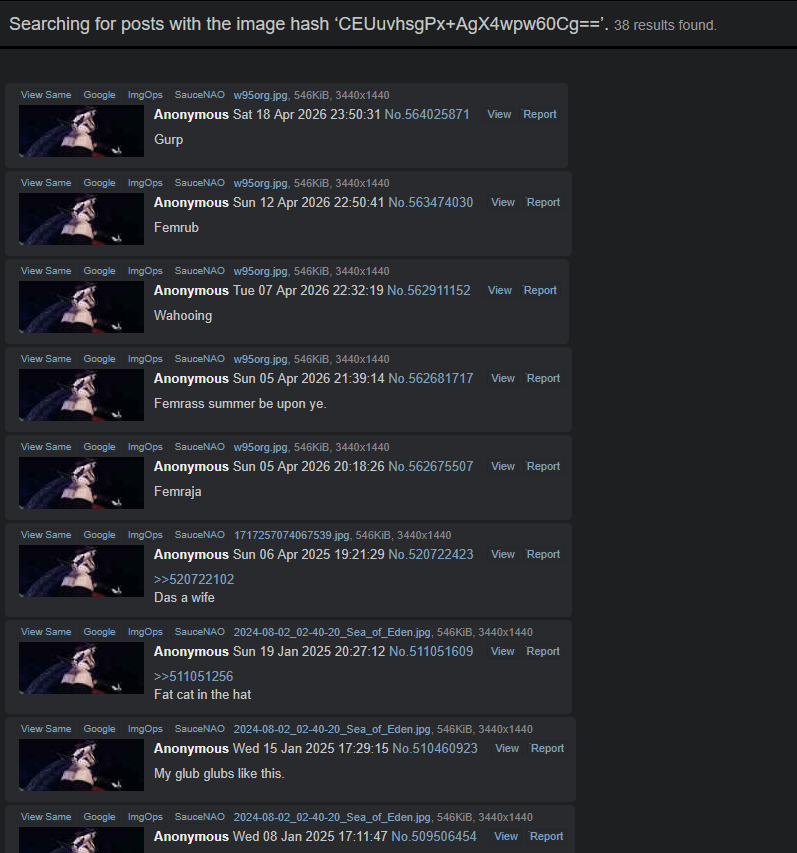Click SauceNAO on the Femrub post
797x853 pixels.
click(199, 183)
